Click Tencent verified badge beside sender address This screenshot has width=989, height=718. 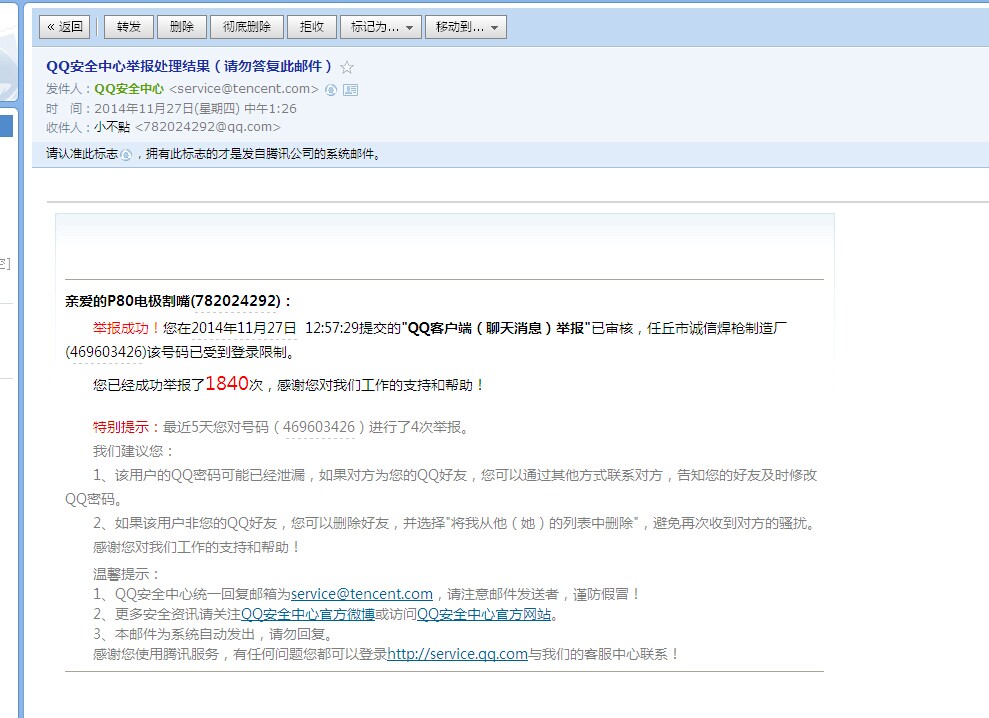tap(331, 90)
